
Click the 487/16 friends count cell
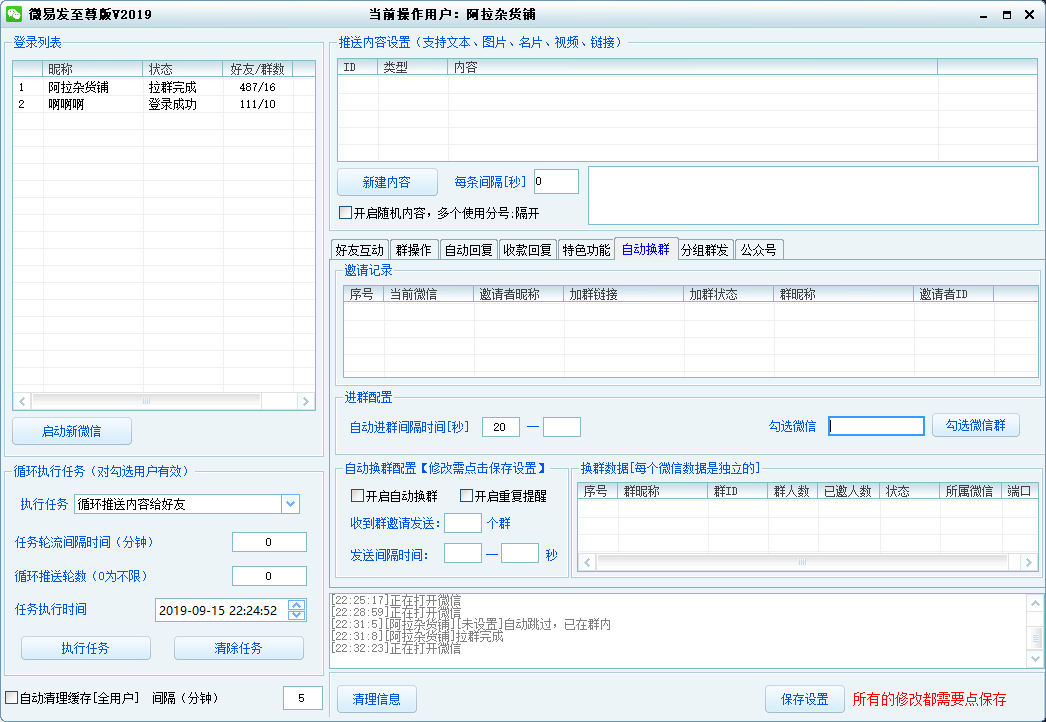coord(257,87)
